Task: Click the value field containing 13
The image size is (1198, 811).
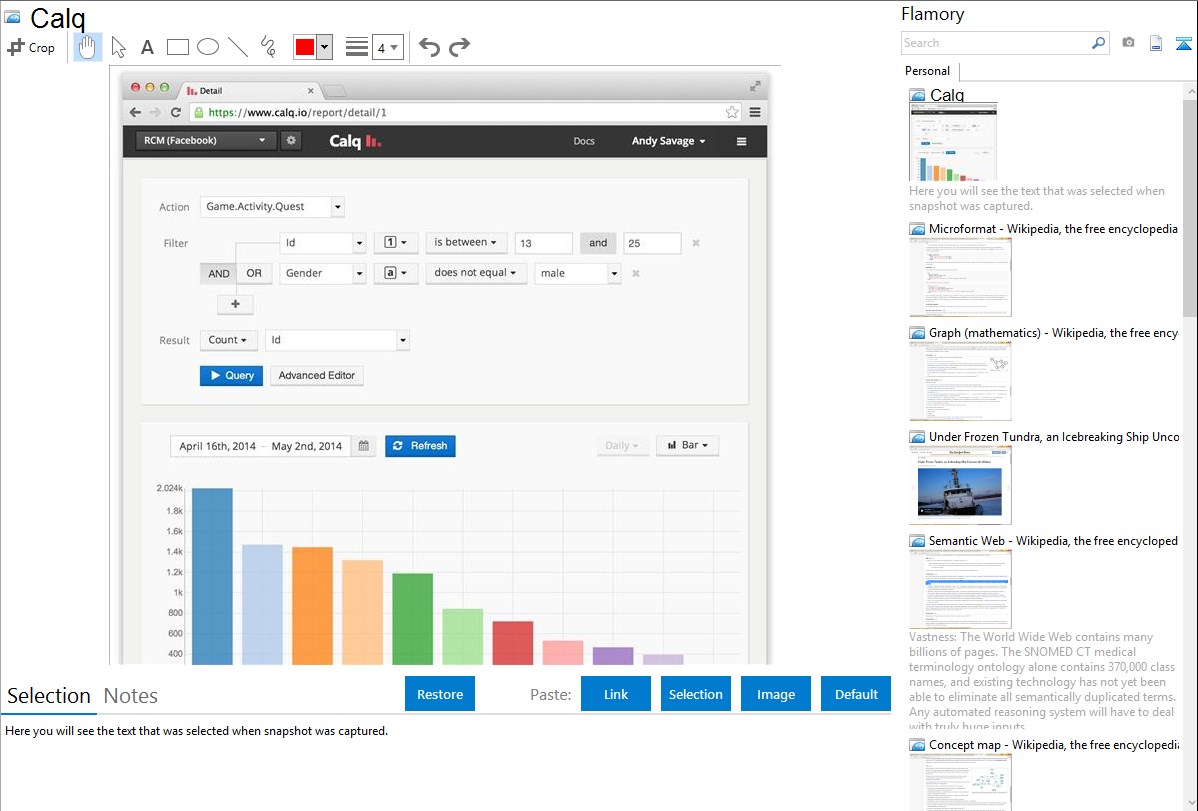Action: coord(543,243)
